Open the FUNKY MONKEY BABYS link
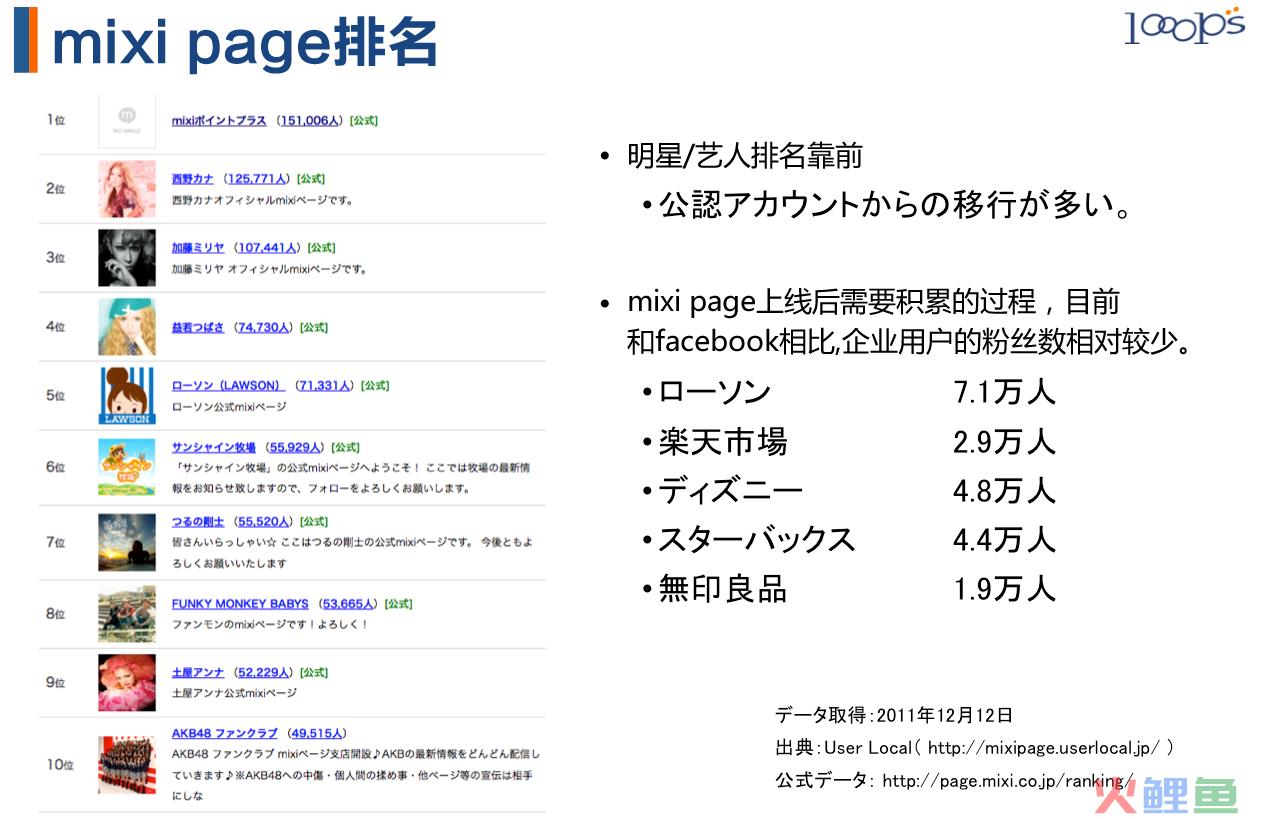 [240, 604]
